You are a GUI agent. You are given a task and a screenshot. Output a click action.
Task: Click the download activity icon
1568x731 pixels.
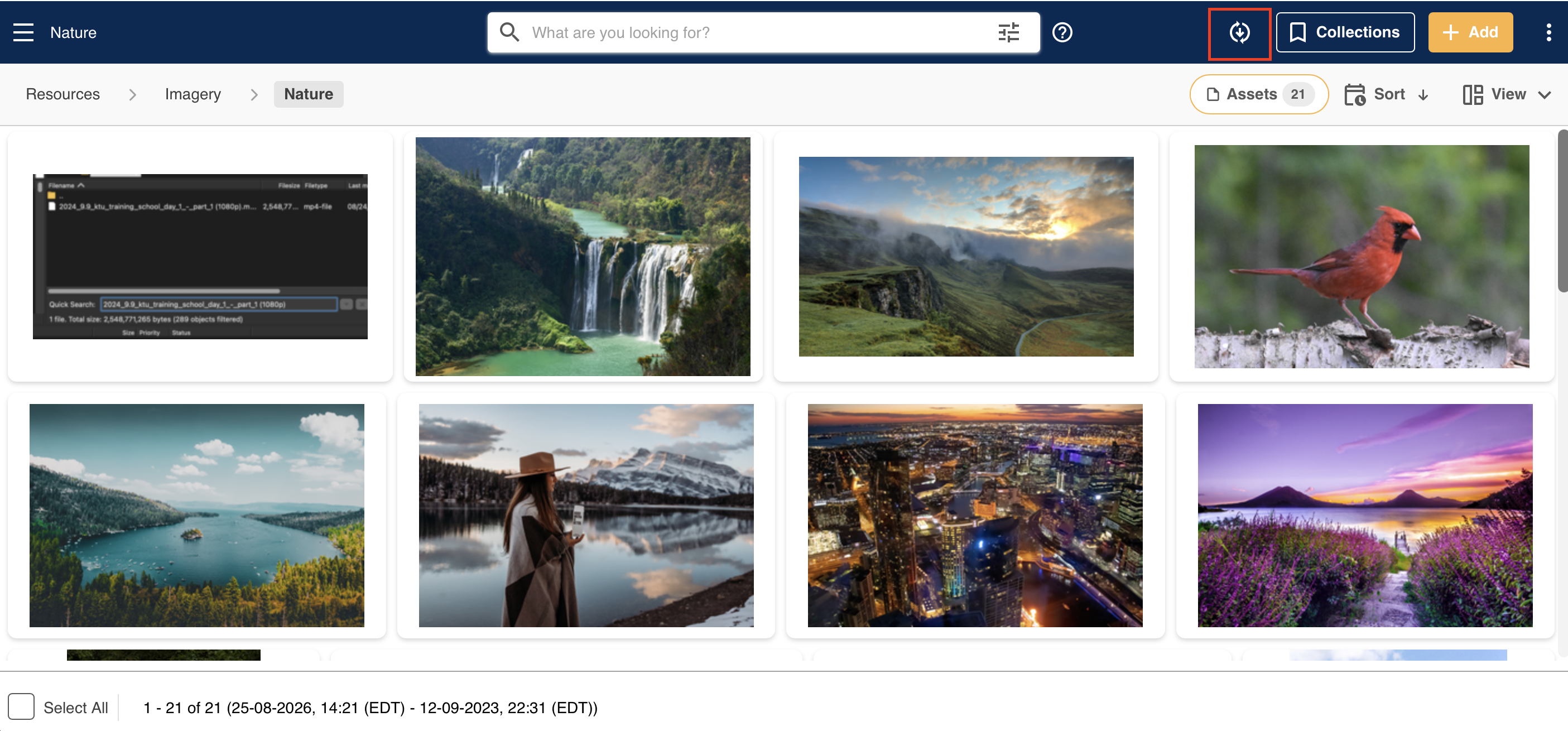pos(1239,32)
